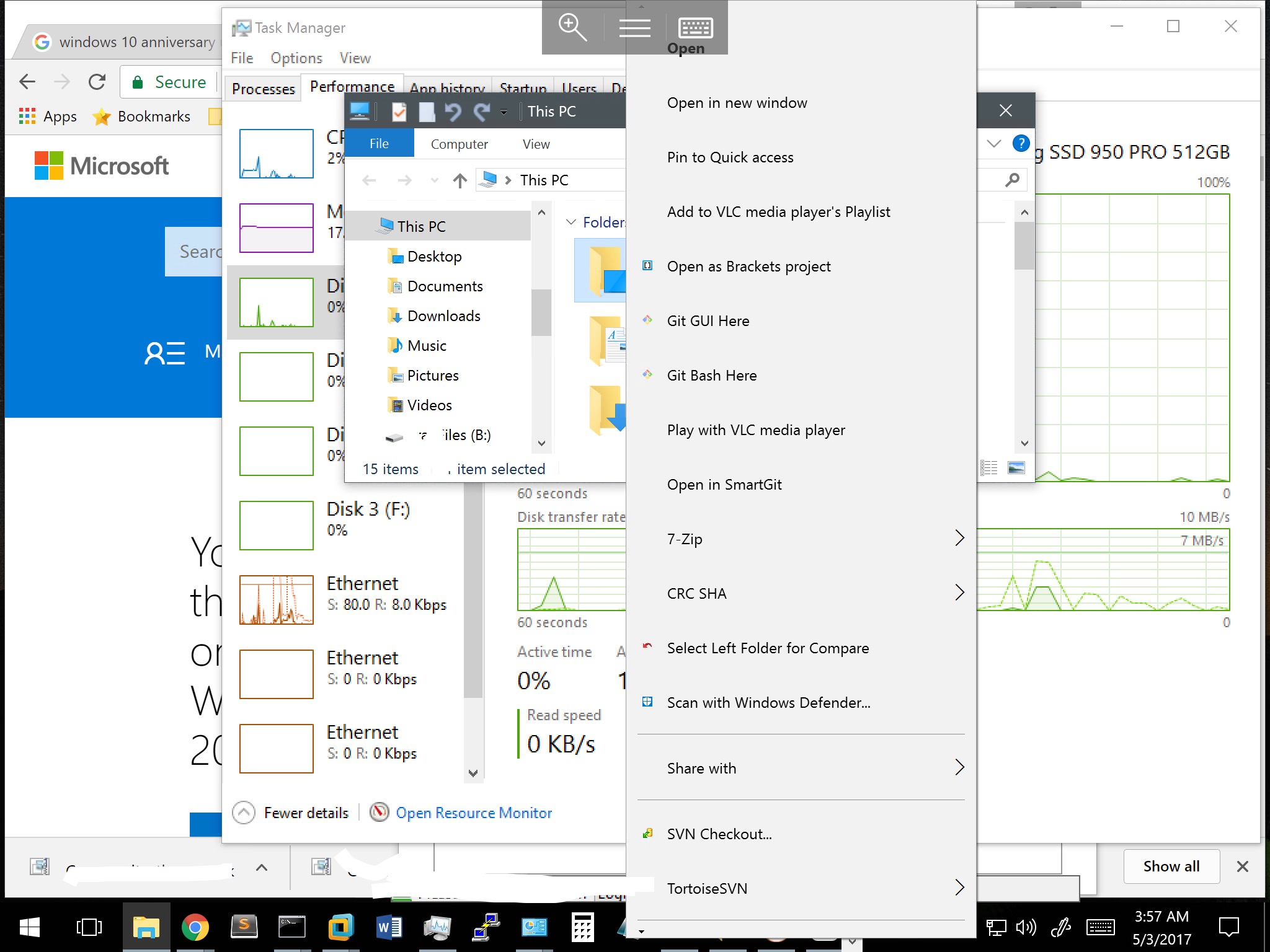Image resolution: width=1270 pixels, height=952 pixels.
Task: Click the Properties icon in quick access toolbar
Action: 399,112
